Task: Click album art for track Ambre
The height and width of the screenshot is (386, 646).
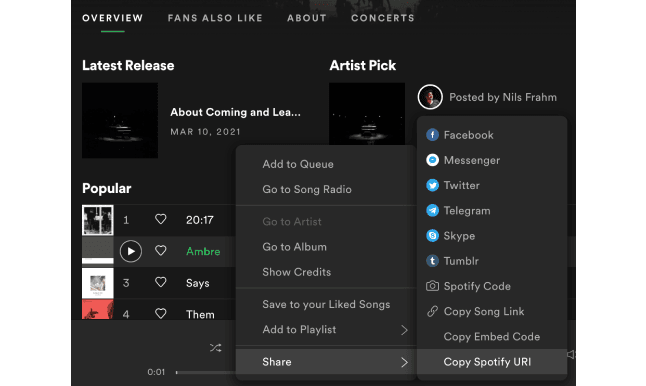Action: pos(98,250)
